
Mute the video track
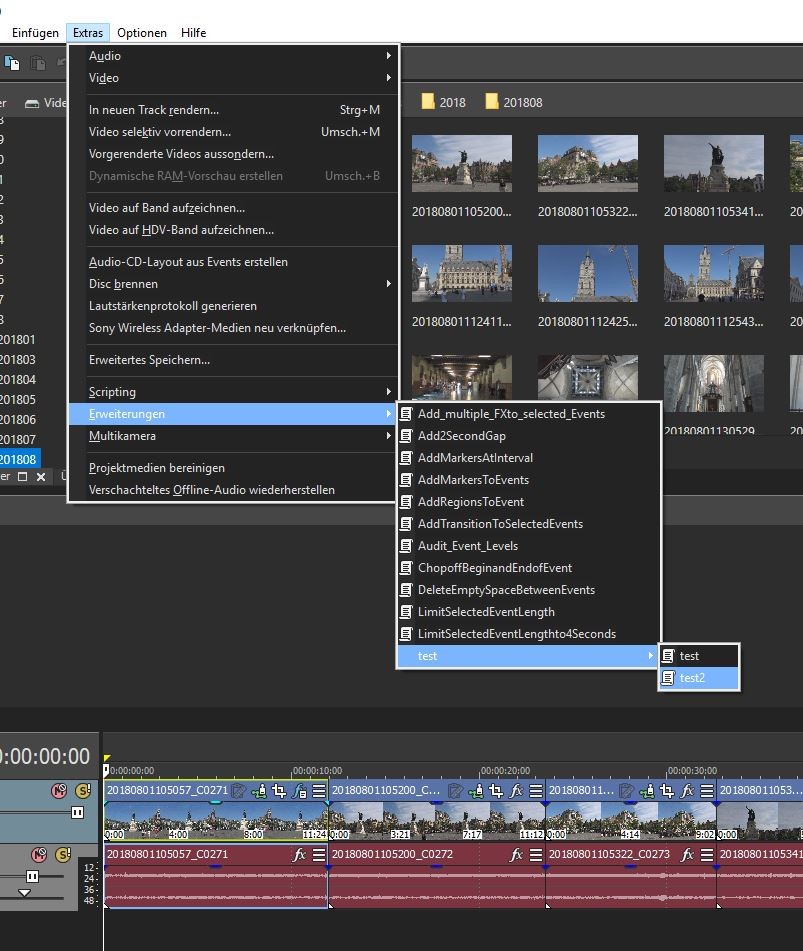59,791
